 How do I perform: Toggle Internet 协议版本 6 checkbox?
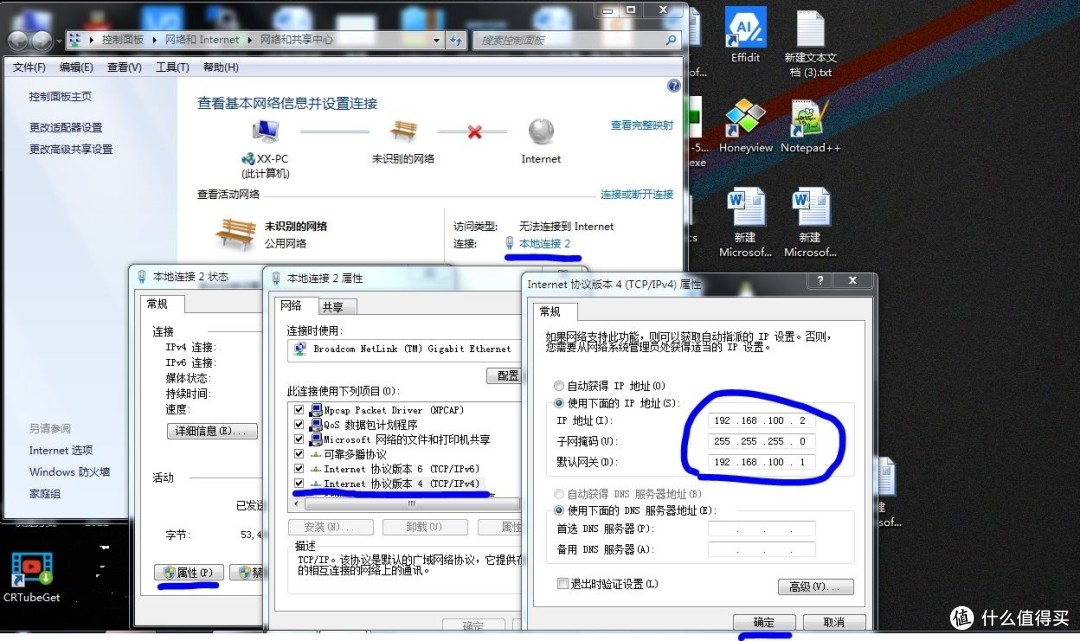pyautogui.click(x=299, y=468)
